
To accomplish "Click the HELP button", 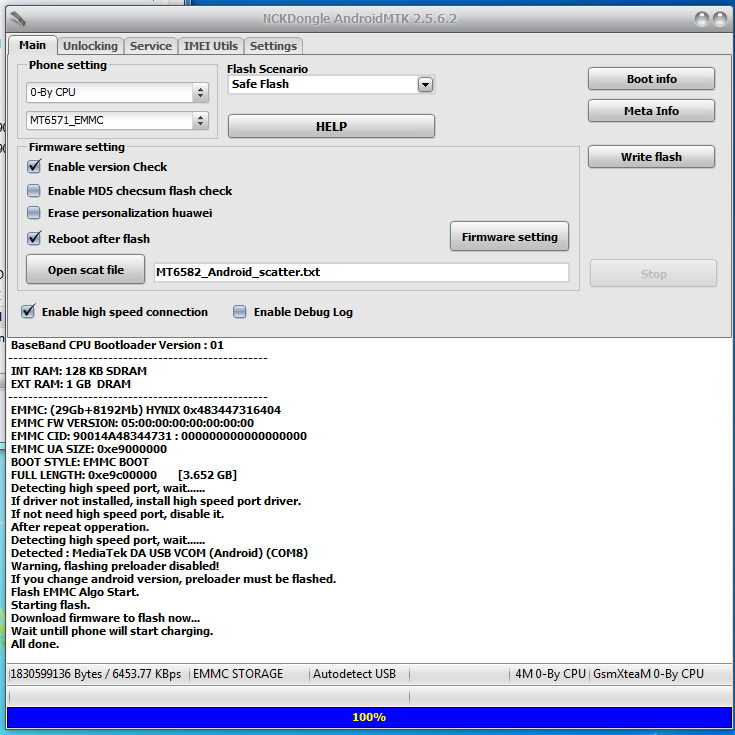I will click(331, 127).
